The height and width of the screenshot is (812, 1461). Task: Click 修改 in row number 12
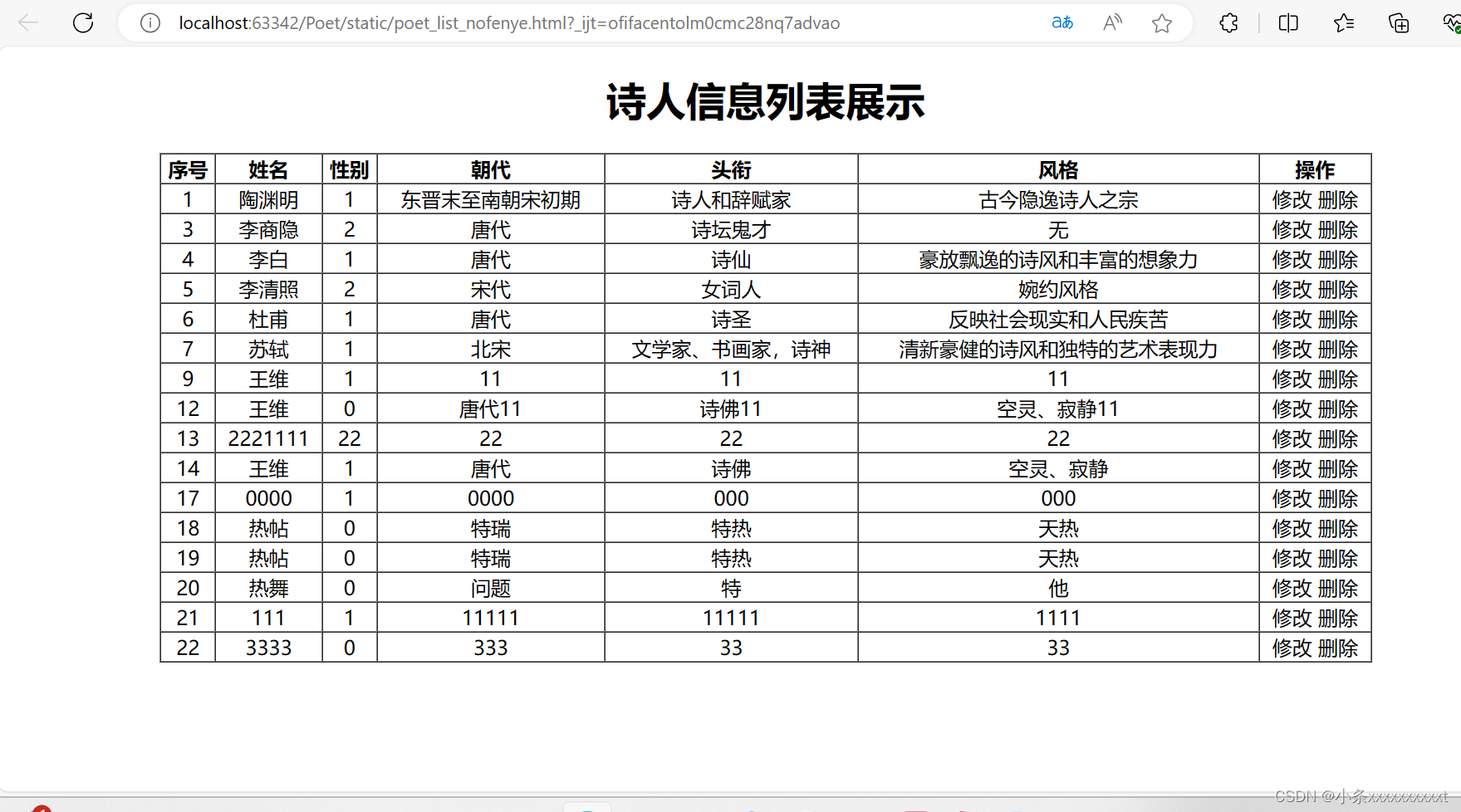click(x=1292, y=409)
